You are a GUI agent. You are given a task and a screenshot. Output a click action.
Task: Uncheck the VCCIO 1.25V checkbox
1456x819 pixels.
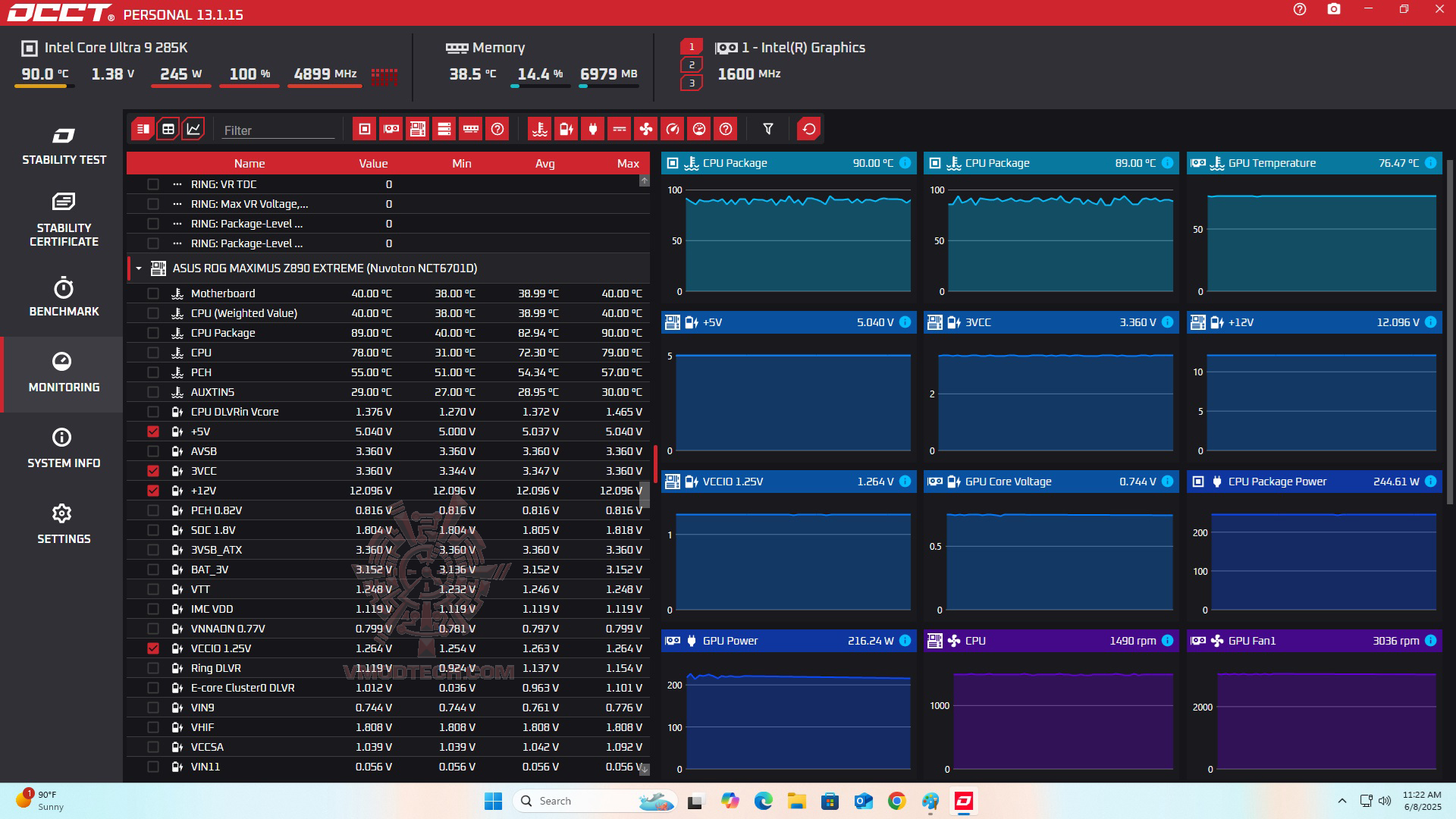click(153, 648)
